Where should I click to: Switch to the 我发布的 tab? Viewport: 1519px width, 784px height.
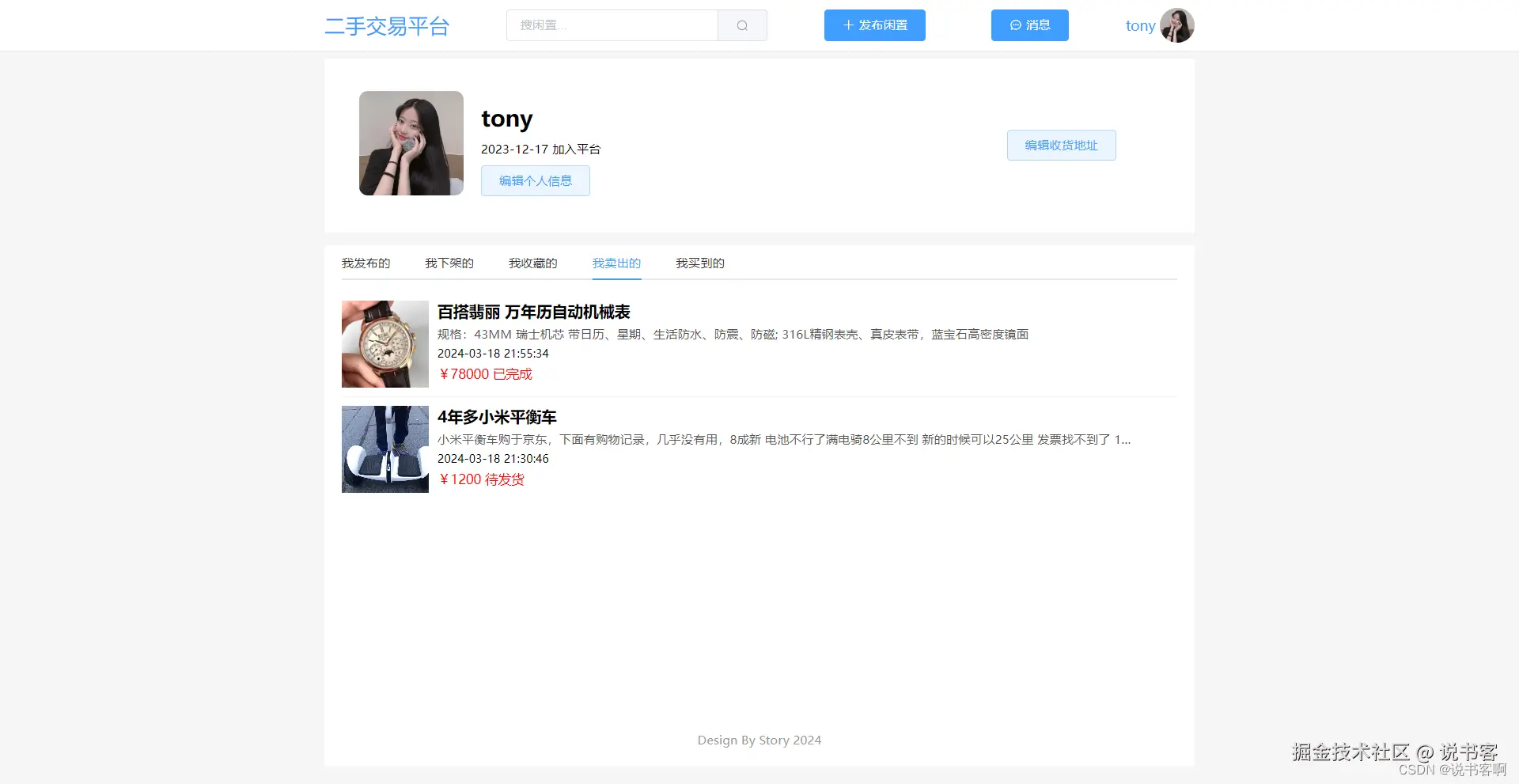tap(366, 263)
